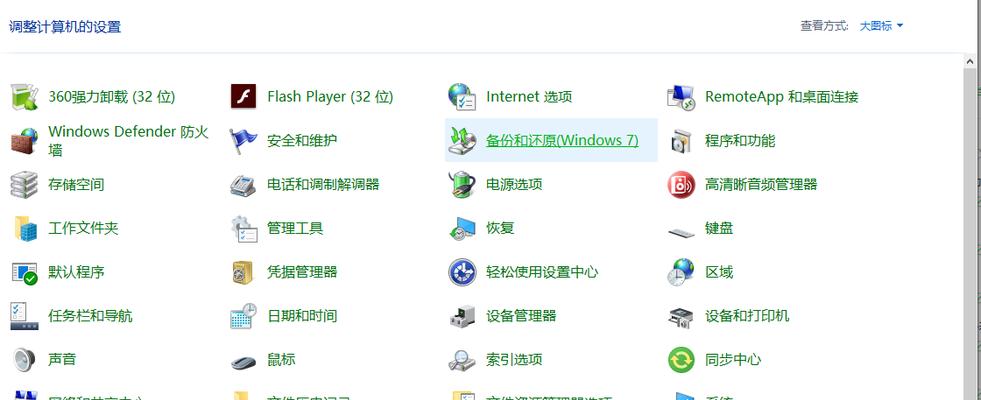
Task: Open the 工作文件夹 folder icon
Action: point(25,228)
